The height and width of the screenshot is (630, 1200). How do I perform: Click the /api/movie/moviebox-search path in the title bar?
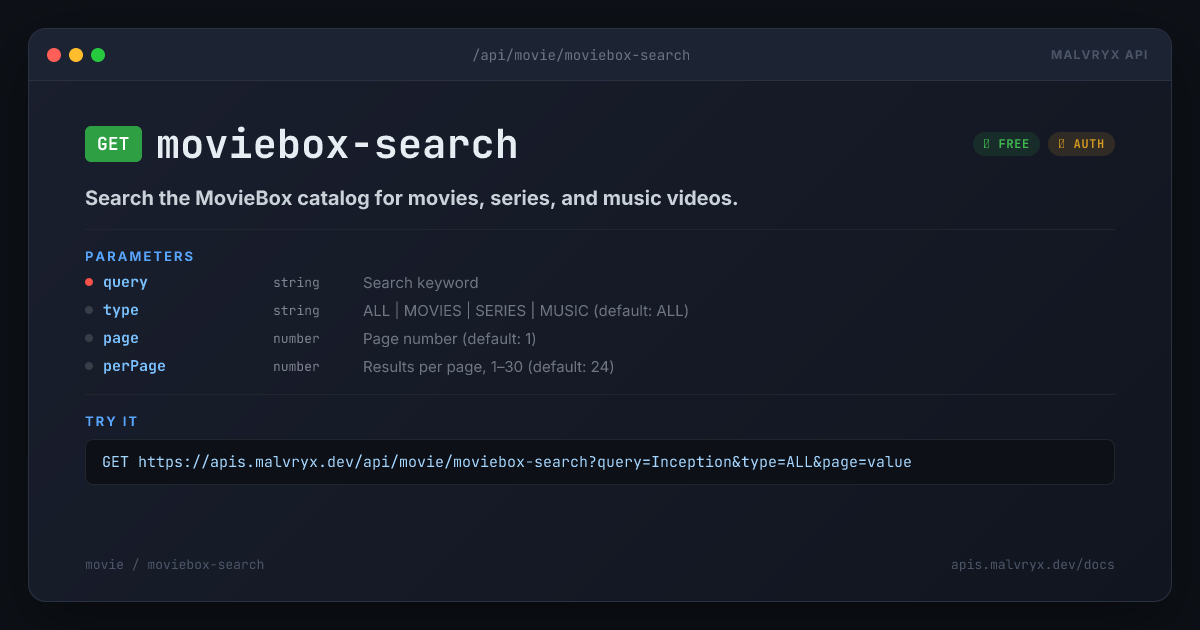(x=581, y=55)
